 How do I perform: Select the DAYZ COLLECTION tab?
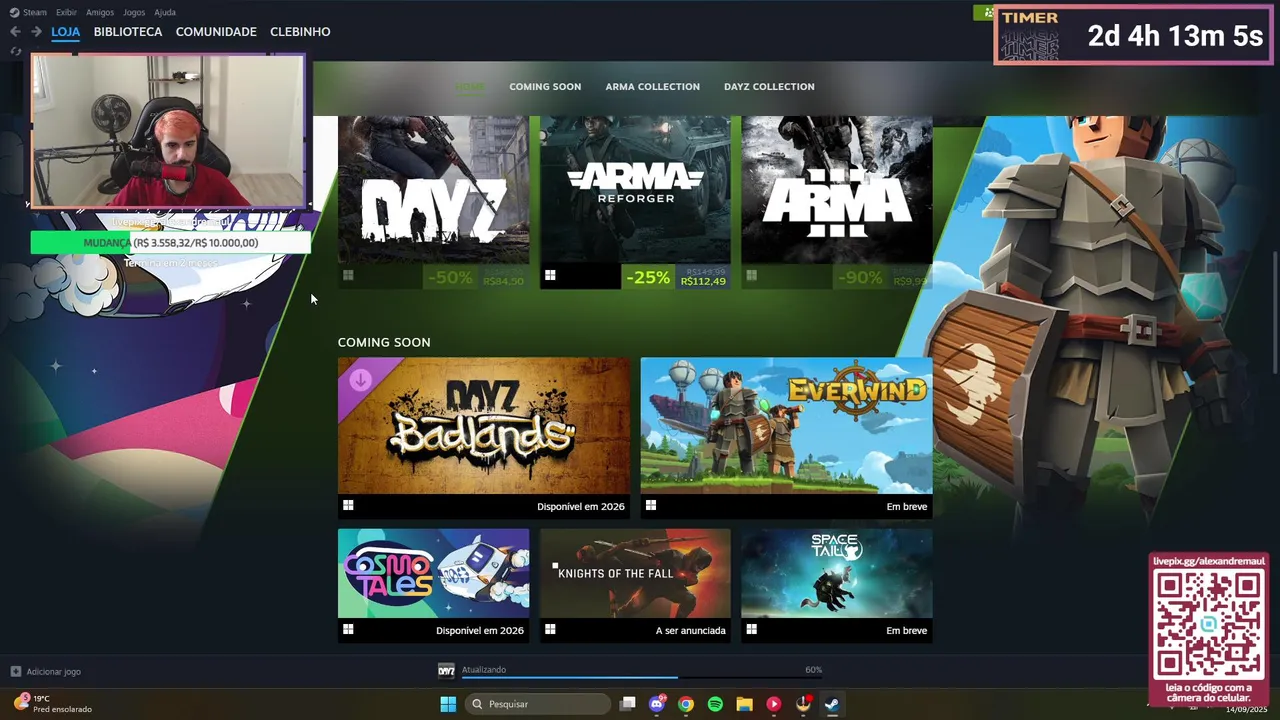pos(769,86)
